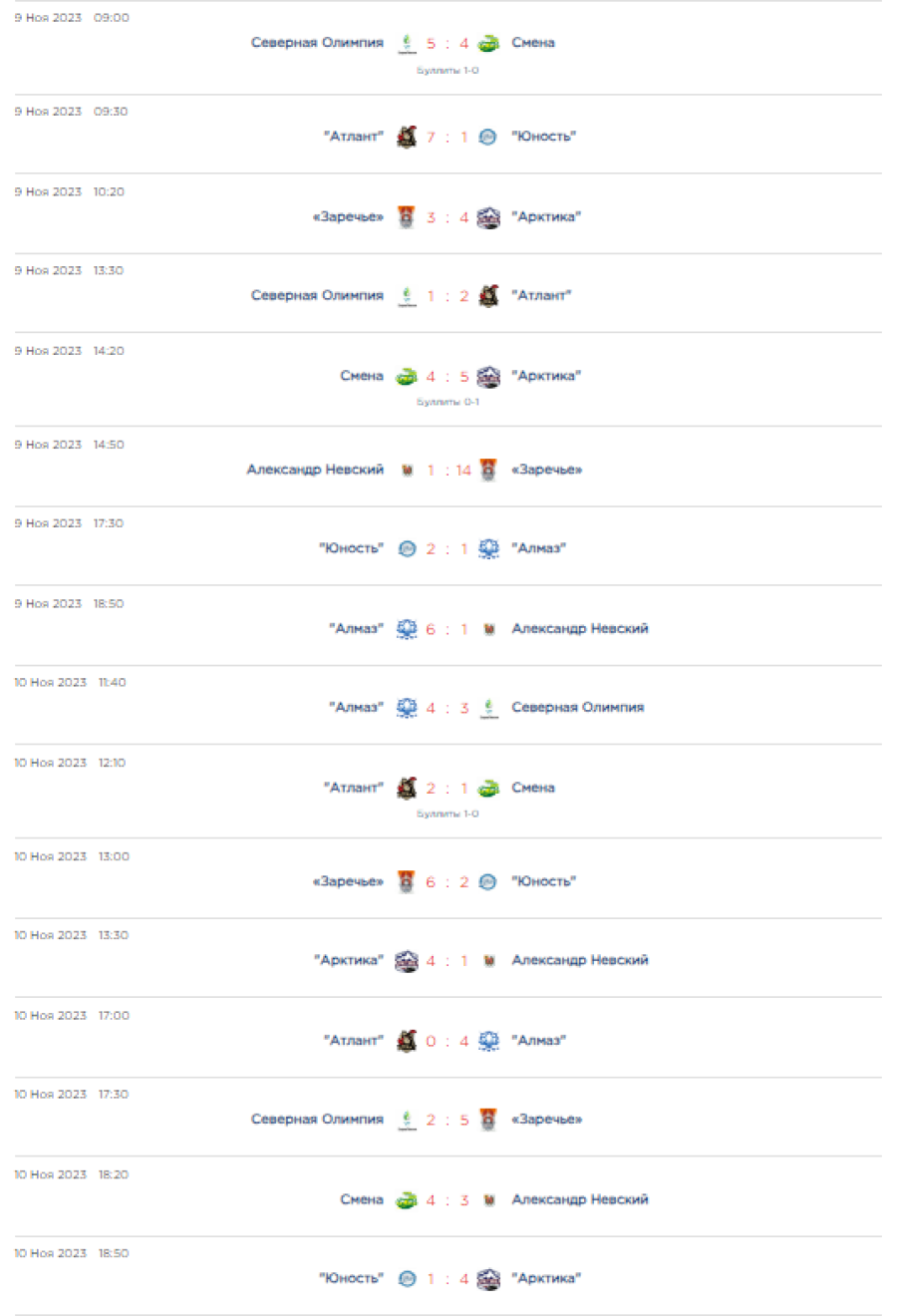Open Смена team name in 10 Nov 12:10 match
The height and width of the screenshot is (1316, 897).
click(533, 788)
